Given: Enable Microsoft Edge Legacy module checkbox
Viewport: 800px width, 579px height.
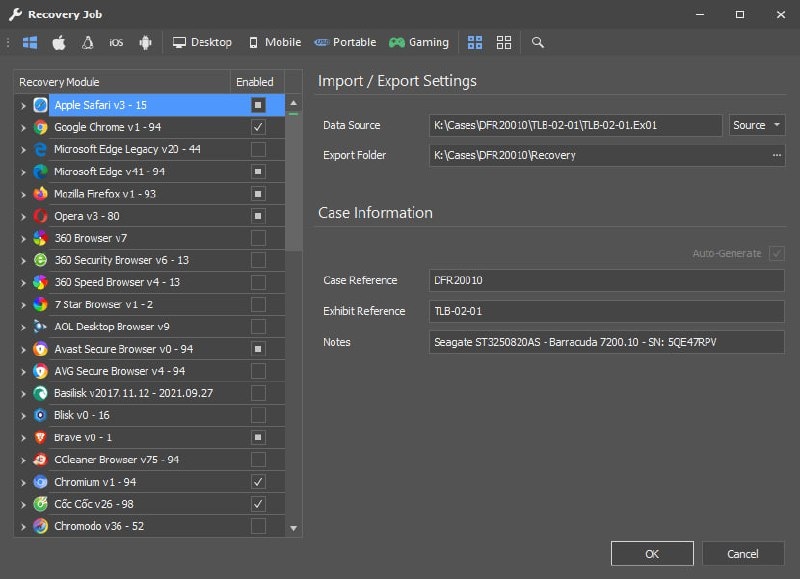Looking at the screenshot, I should (x=258, y=149).
